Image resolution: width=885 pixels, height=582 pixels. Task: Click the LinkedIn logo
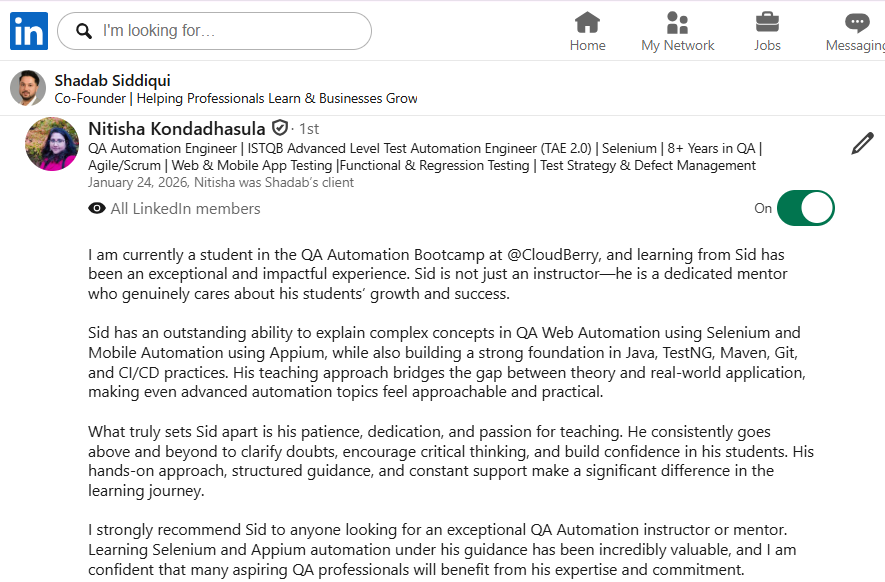tap(28, 31)
